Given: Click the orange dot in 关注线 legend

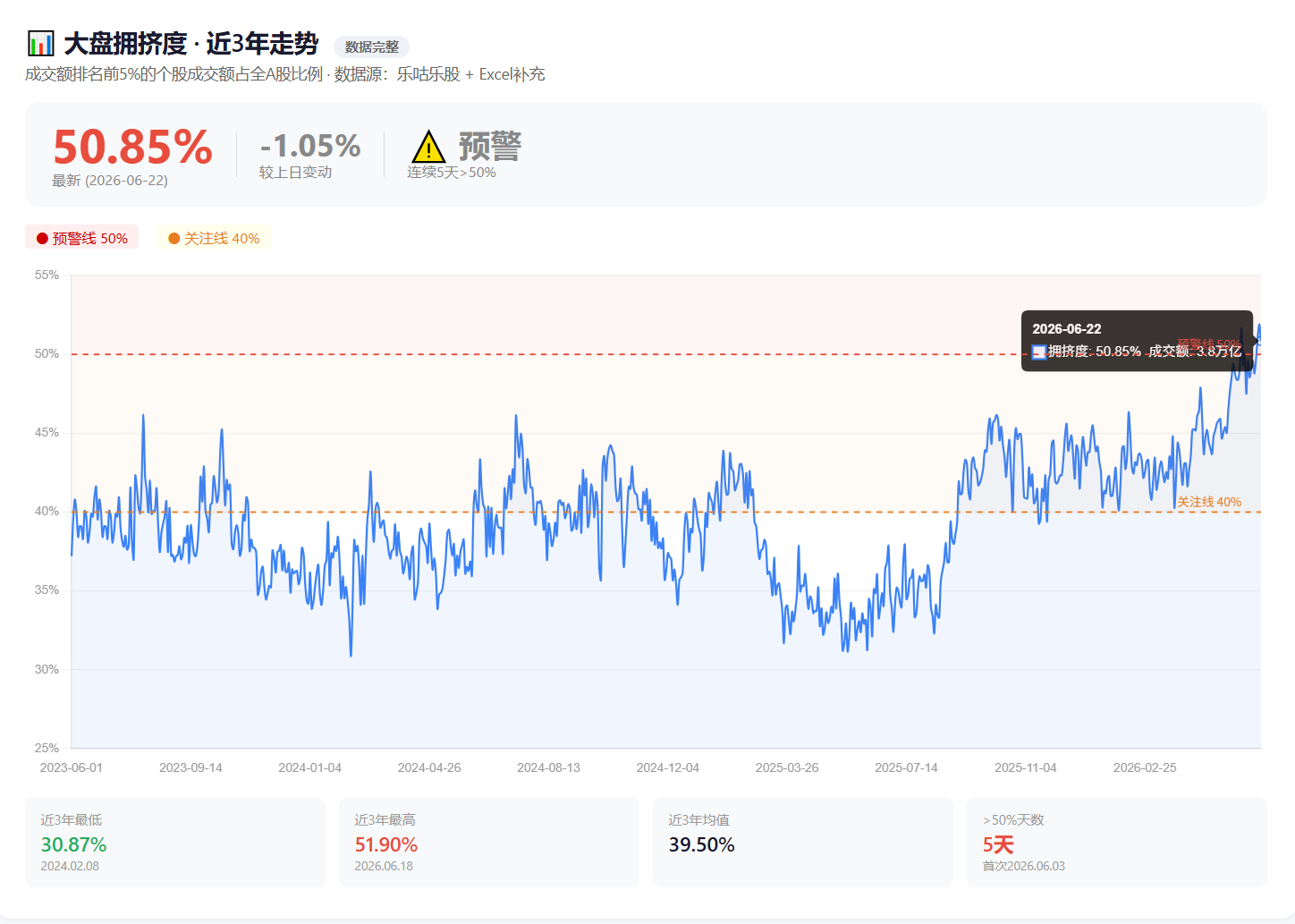Looking at the screenshot, I should [x=174, y=238].
